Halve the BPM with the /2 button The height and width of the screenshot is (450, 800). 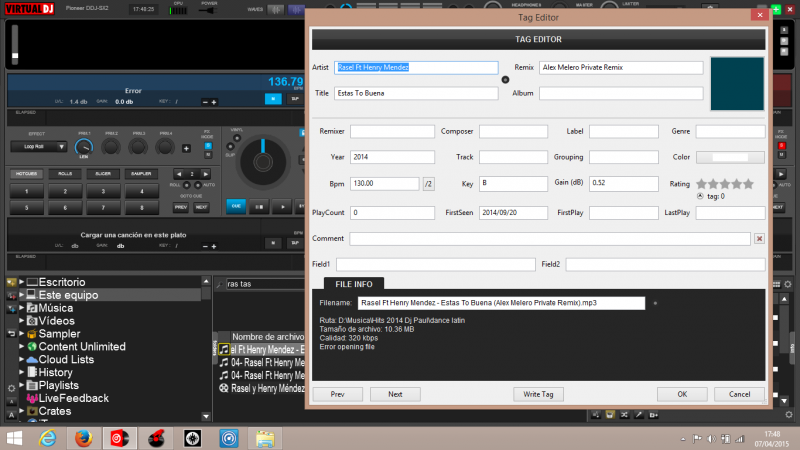pyautogui.click(x=428, y=184)
